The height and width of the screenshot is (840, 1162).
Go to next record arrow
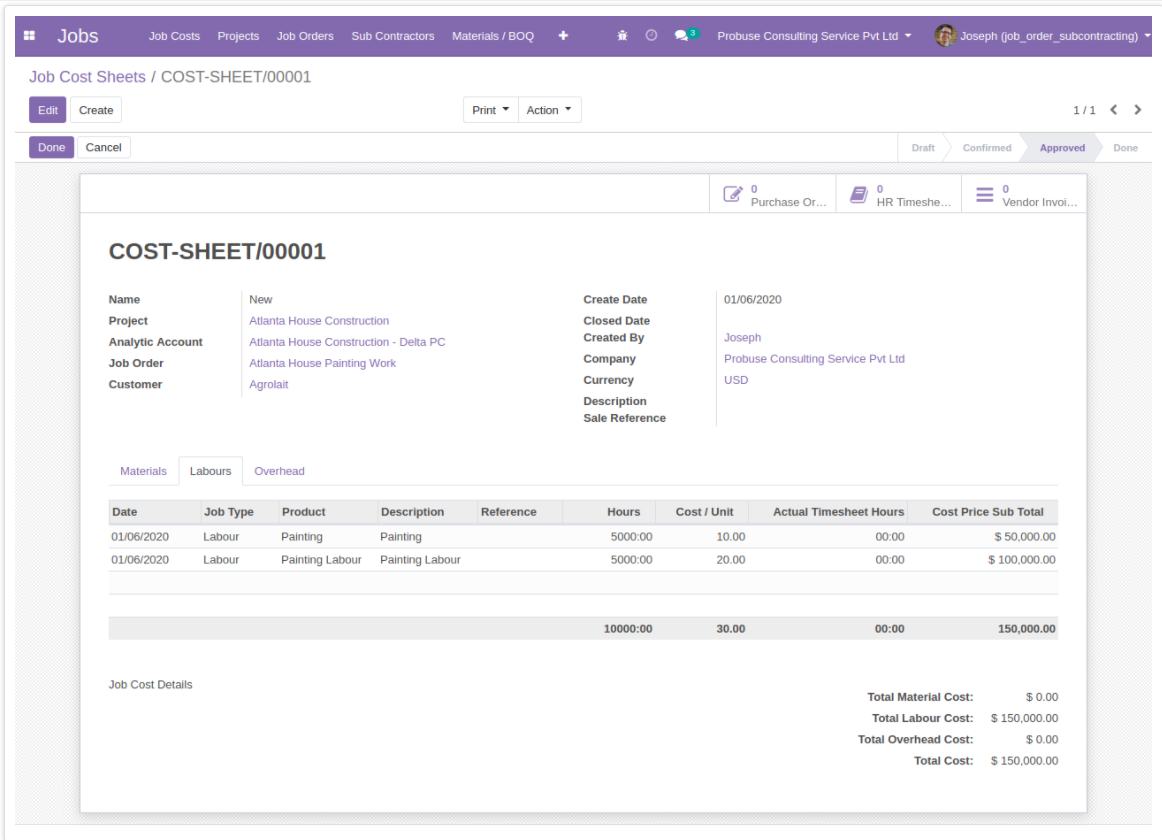[x=1138, y=110]
